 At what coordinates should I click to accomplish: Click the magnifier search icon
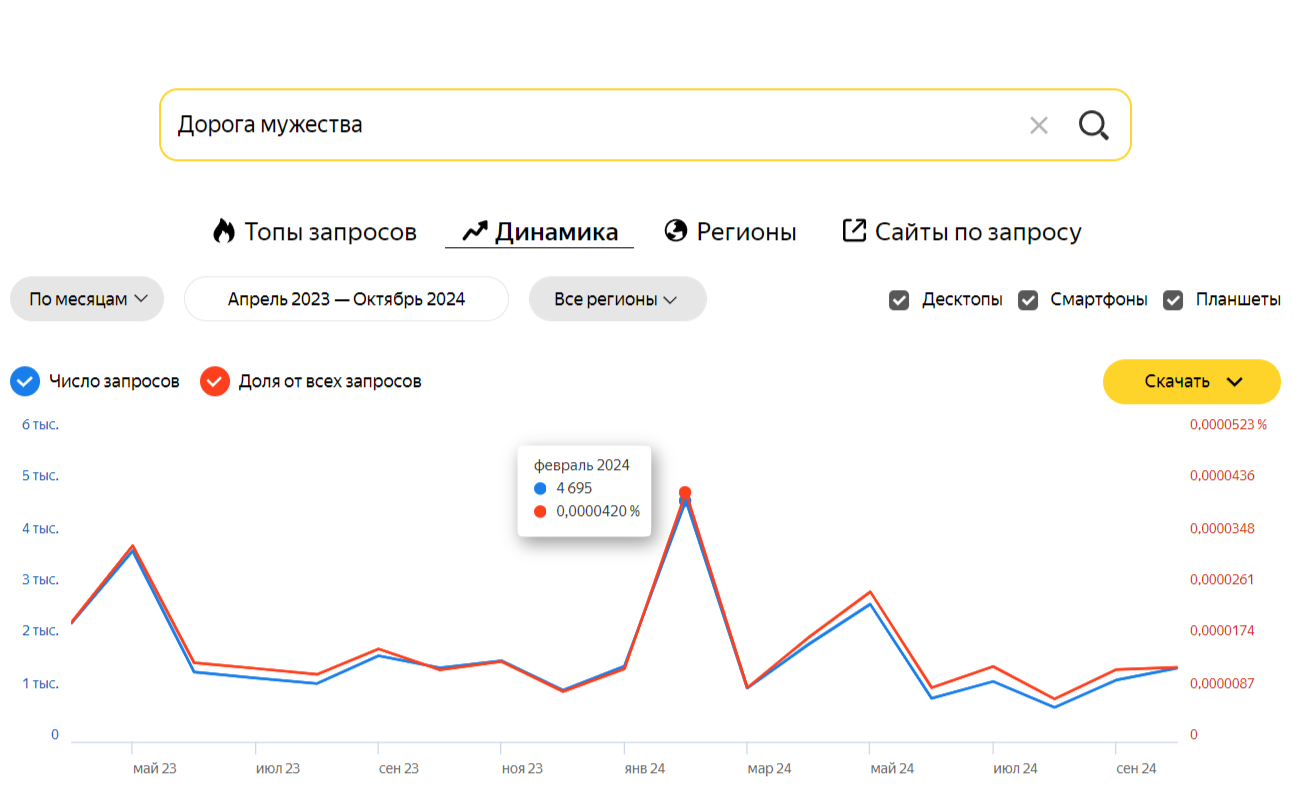tap(1094, 125)
